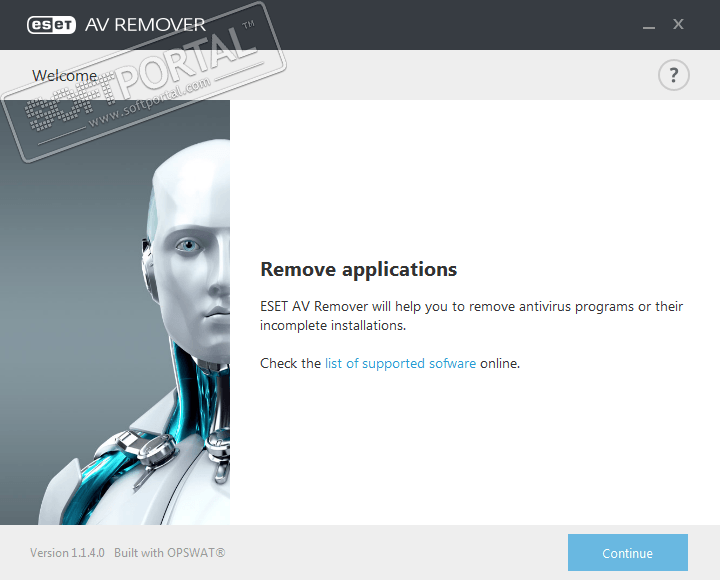Click the Welcome header label
720x580 pixels.
(x=65, y=75)
